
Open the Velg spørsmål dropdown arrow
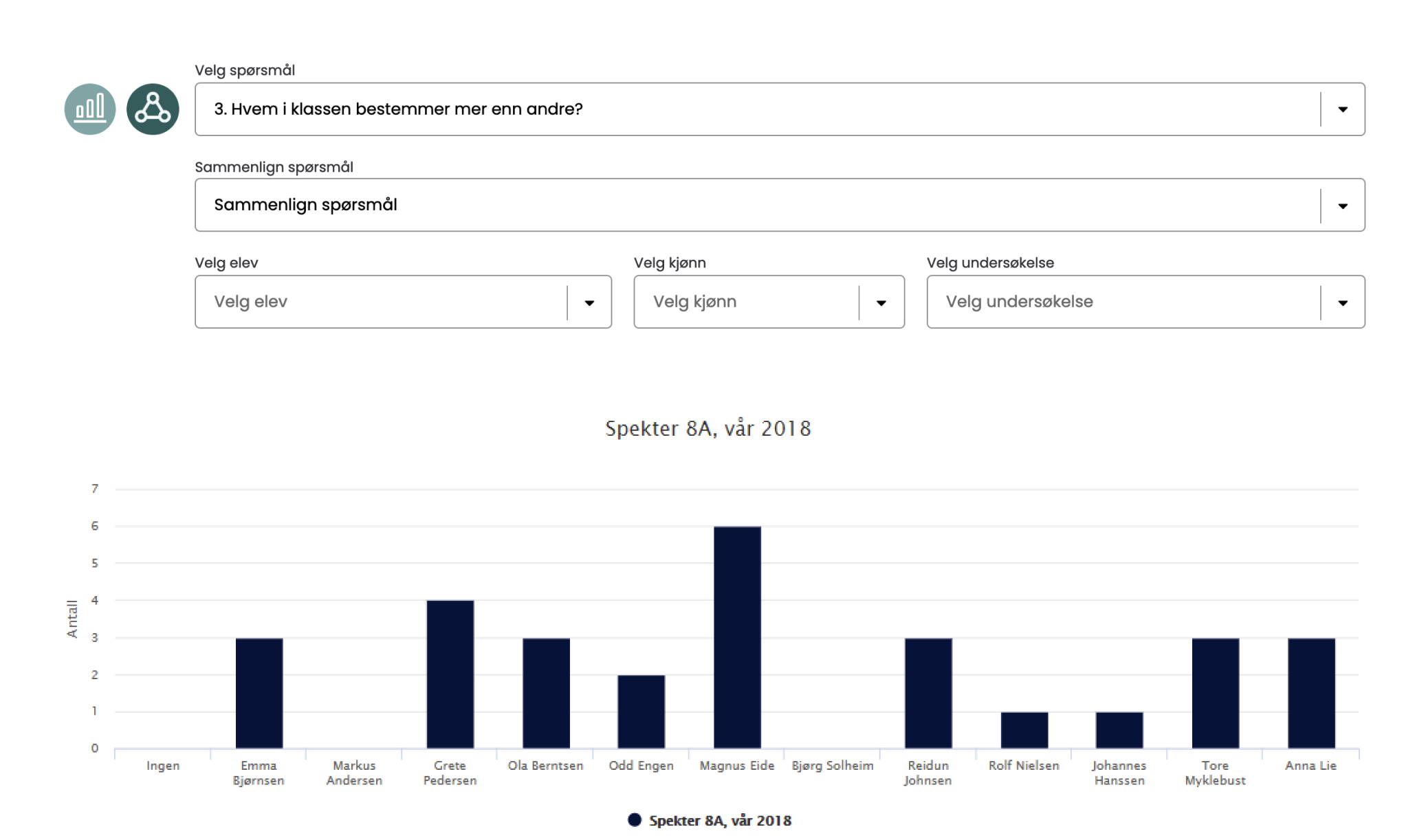coord(1342,109)
